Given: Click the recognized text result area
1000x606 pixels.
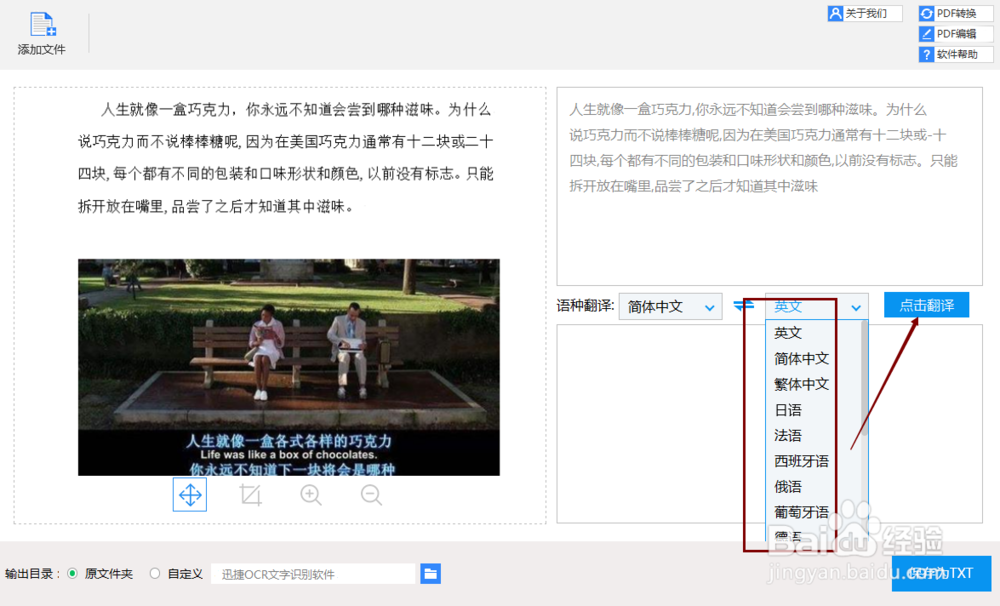Looking at the screenshot, I should click(x=769, y=186).
